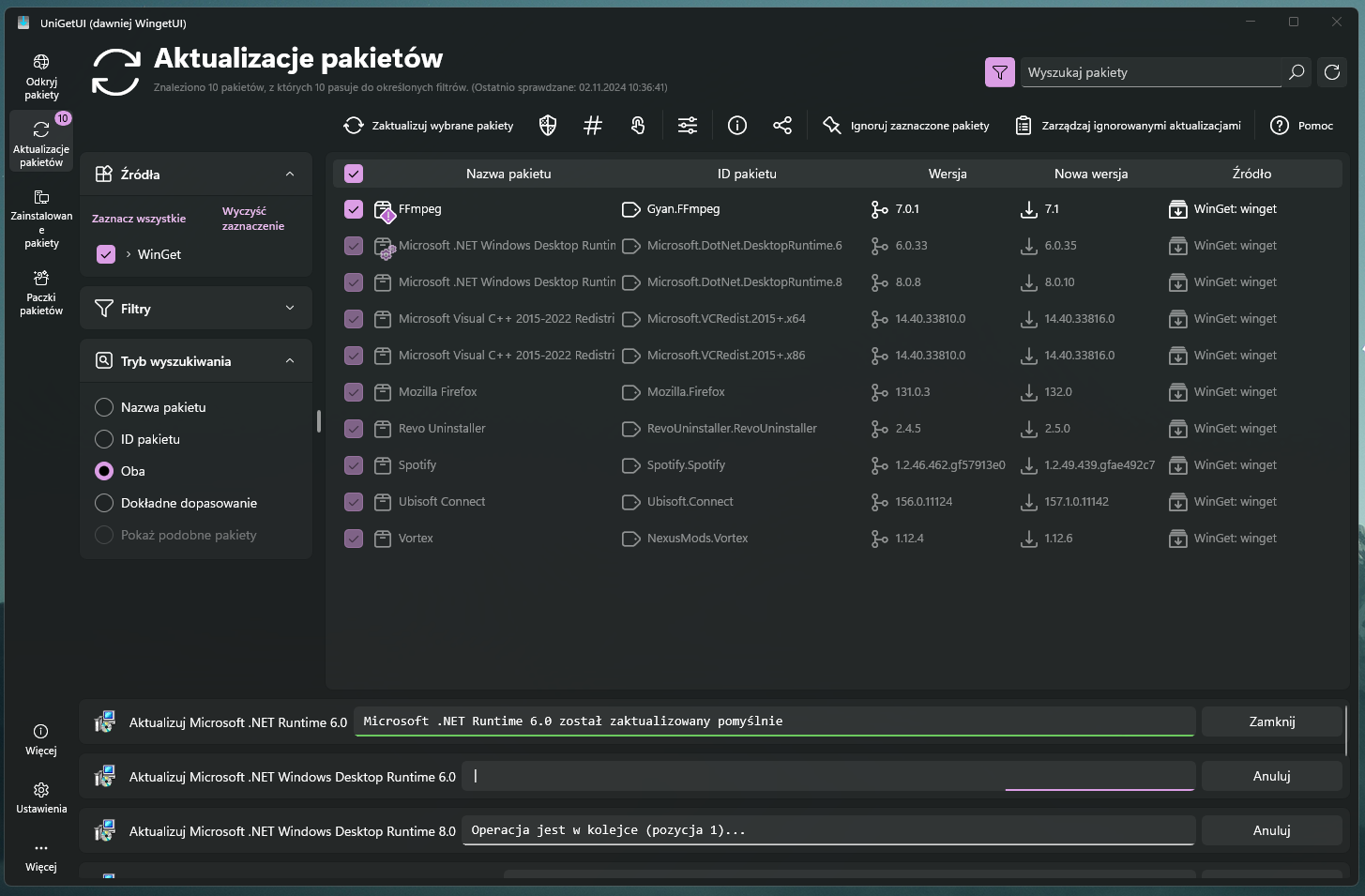Show package details info icon
Screen dimensions: 1365x896
[737, 126]
